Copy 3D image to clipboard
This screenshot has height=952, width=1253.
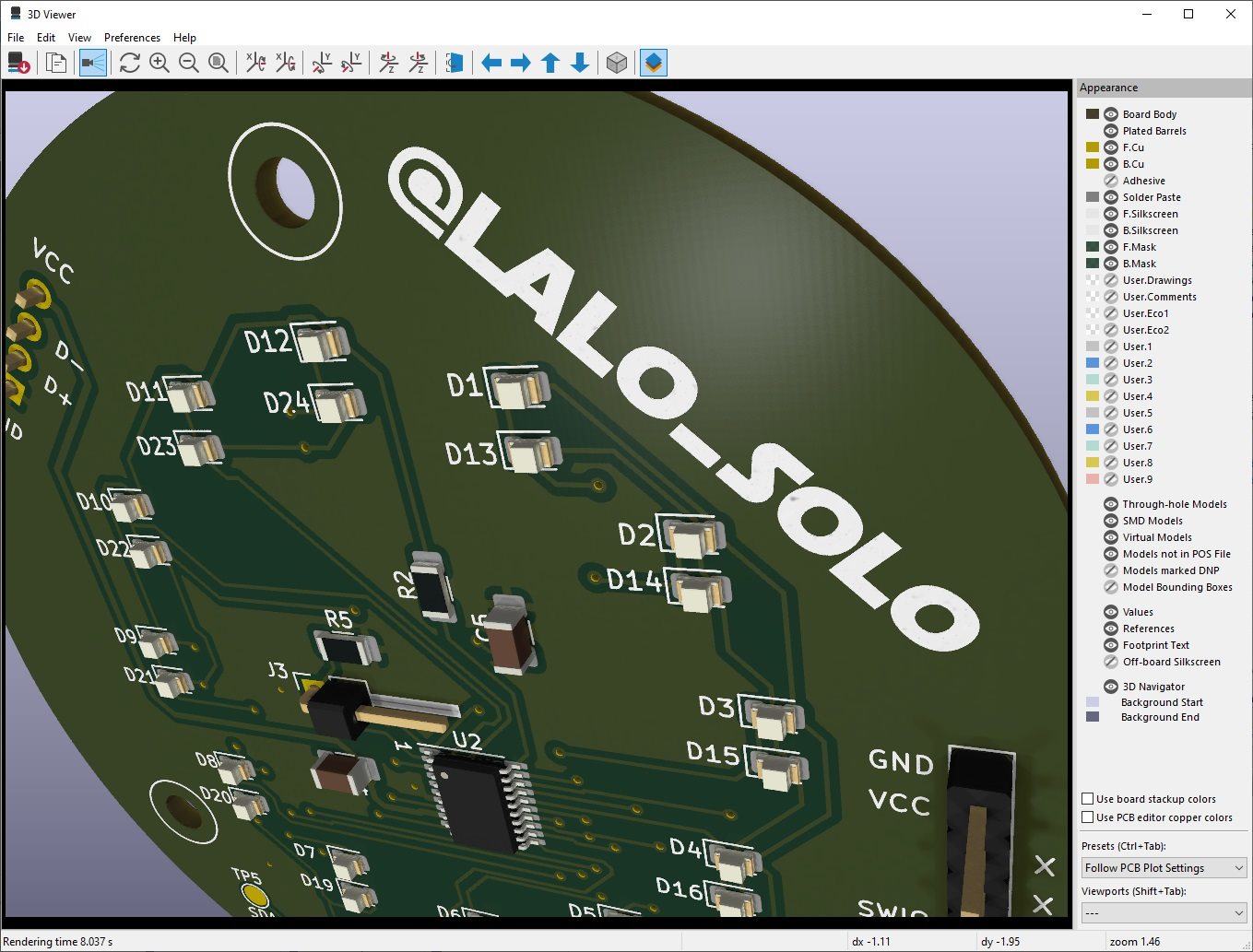click(56, 63)
